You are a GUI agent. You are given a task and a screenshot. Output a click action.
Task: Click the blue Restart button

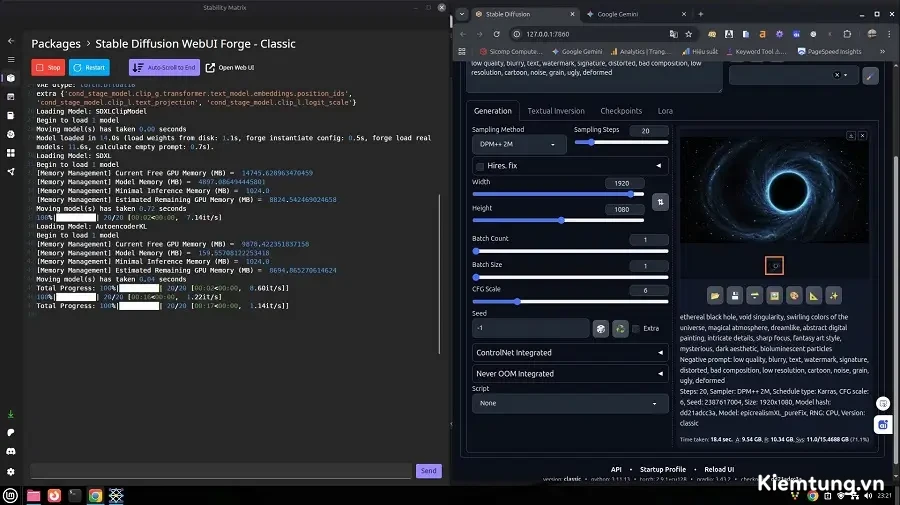click(x=89, y=68)
